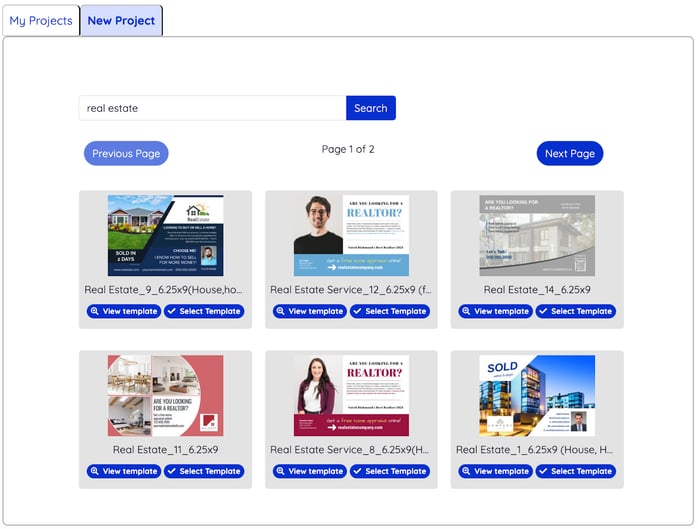Viewport: 698px width, 529px height.
Task: Click magnifier icon for Real Estate Service_12 template
Action: coord(281,311)
